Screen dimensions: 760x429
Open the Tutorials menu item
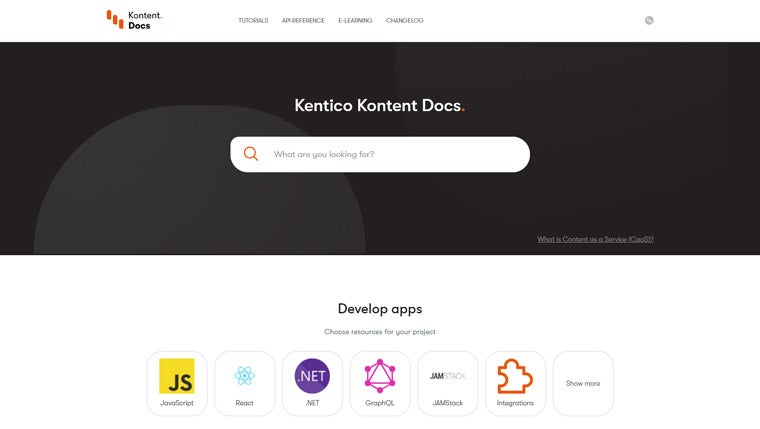click(x=253, y=20)
